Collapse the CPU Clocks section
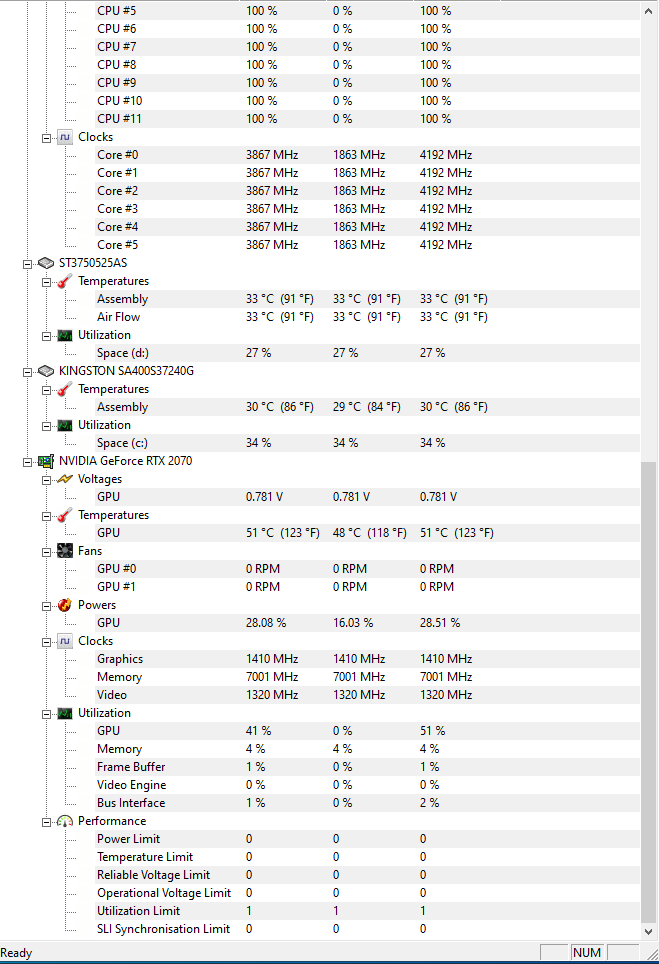 (x=47, y=137)
